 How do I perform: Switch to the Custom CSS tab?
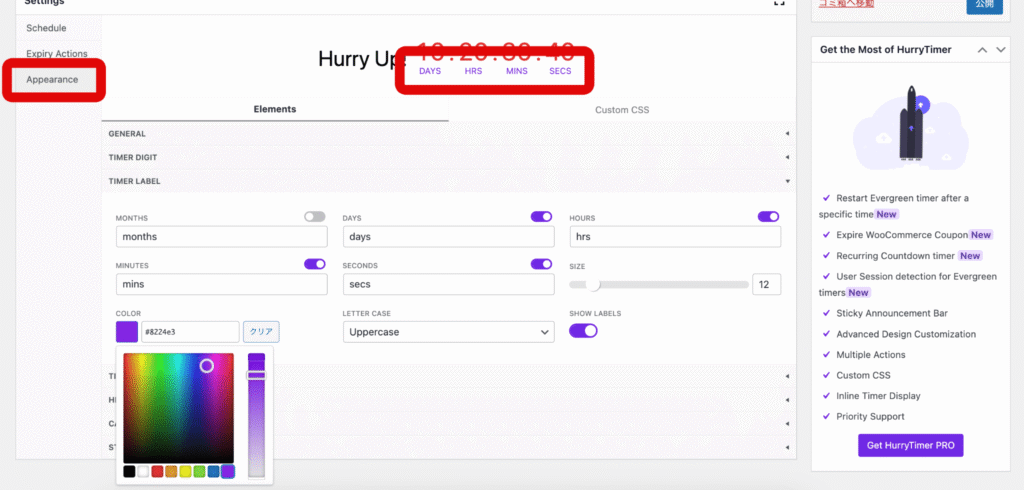[622, 110]
